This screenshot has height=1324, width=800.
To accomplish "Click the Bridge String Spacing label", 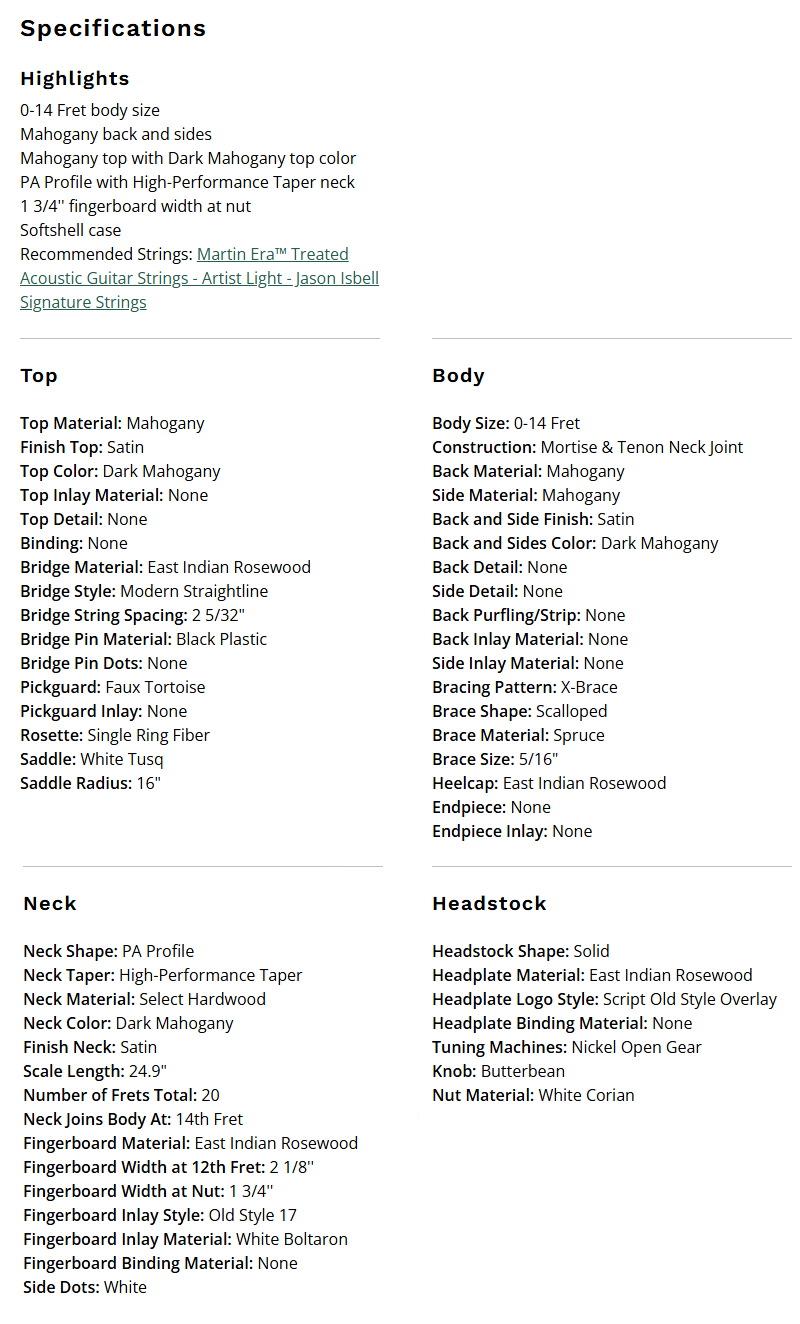I will (104, 615).
